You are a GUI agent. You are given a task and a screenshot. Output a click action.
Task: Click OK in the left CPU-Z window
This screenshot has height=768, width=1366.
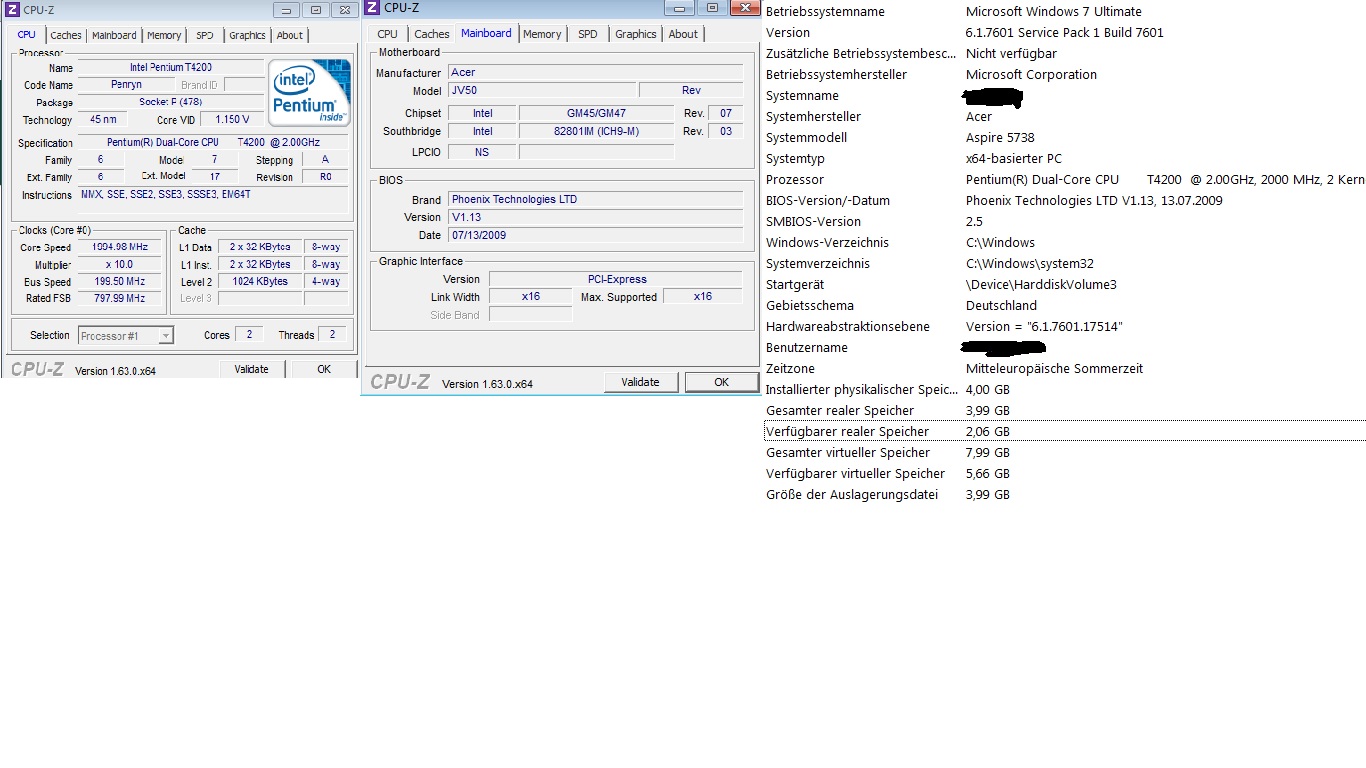(x=324, y=369)
